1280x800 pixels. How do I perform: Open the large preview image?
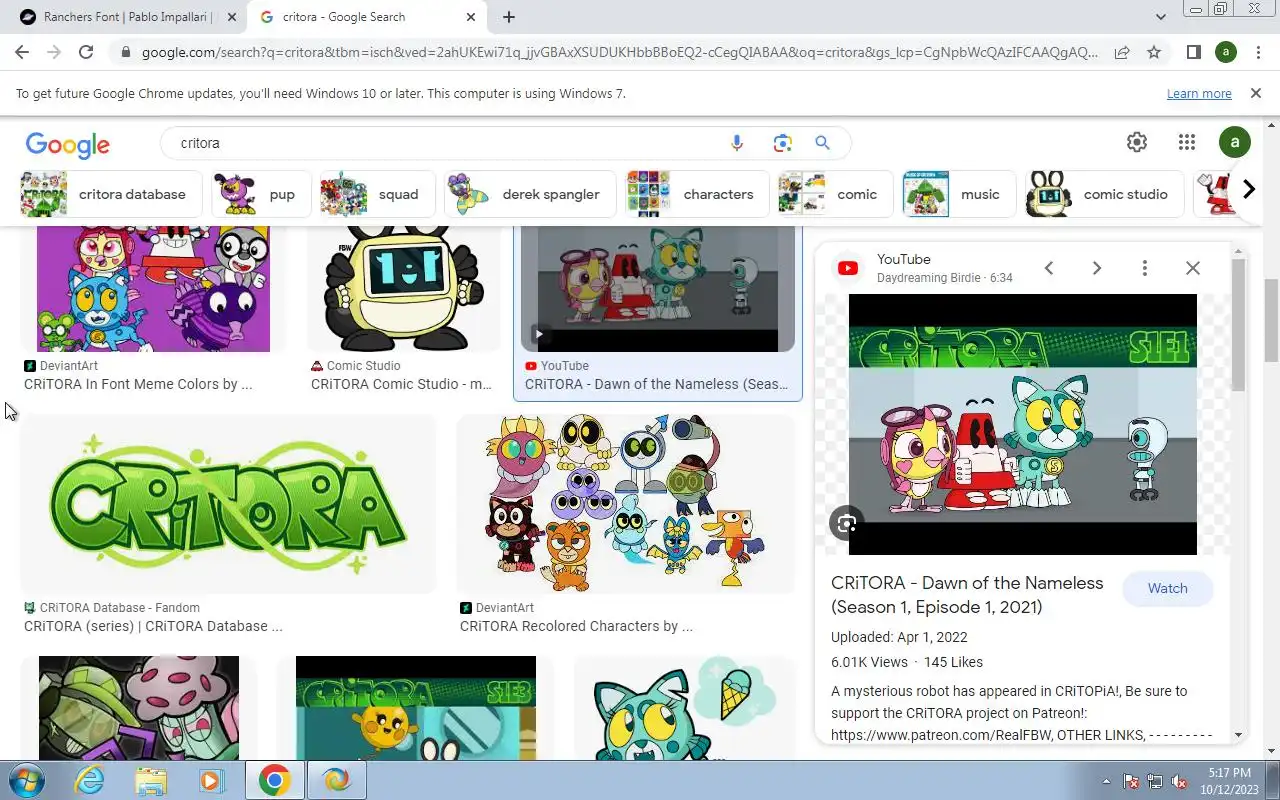[1023, 424]
